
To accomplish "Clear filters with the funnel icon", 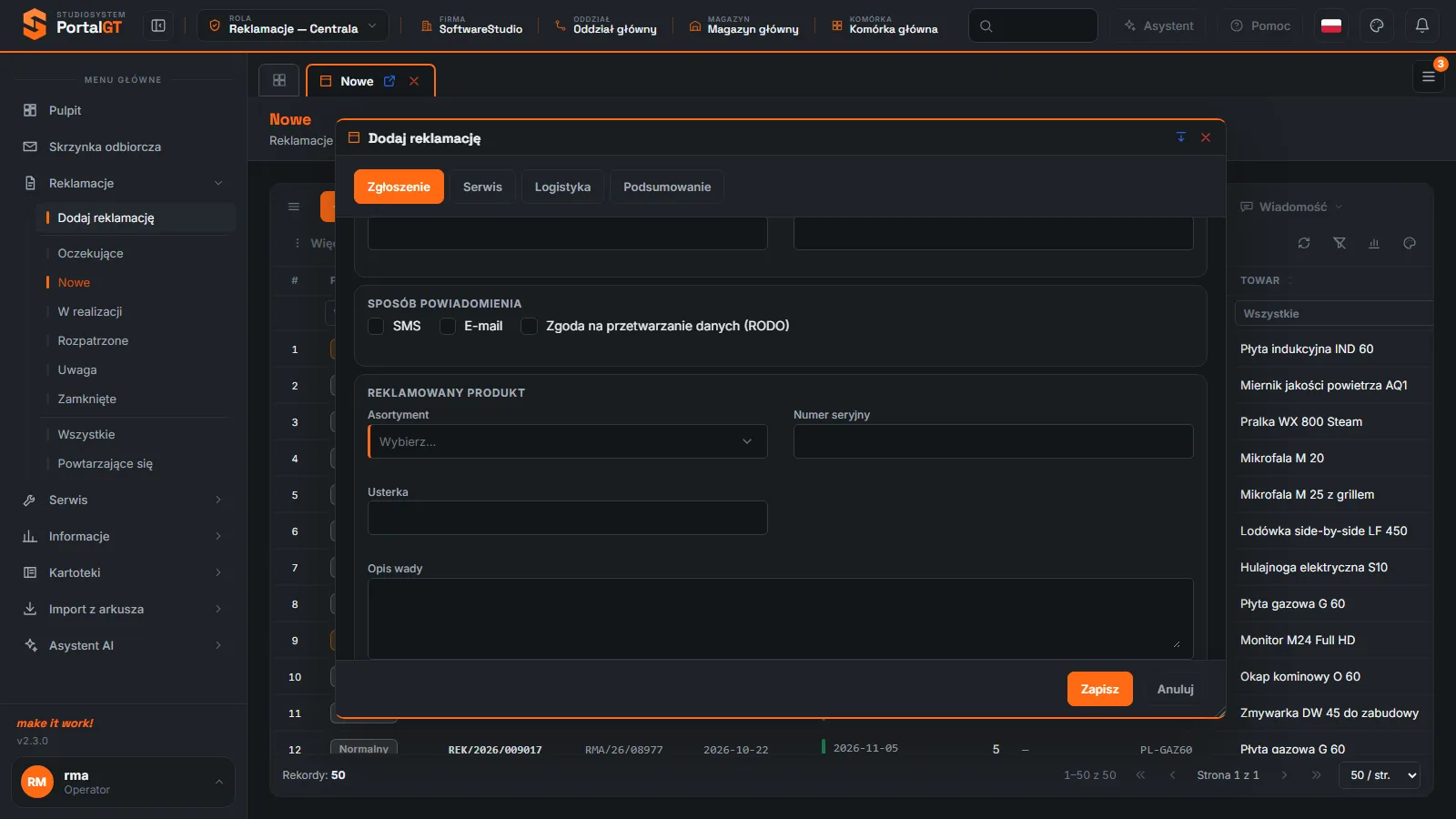I will click(1340, 243).
